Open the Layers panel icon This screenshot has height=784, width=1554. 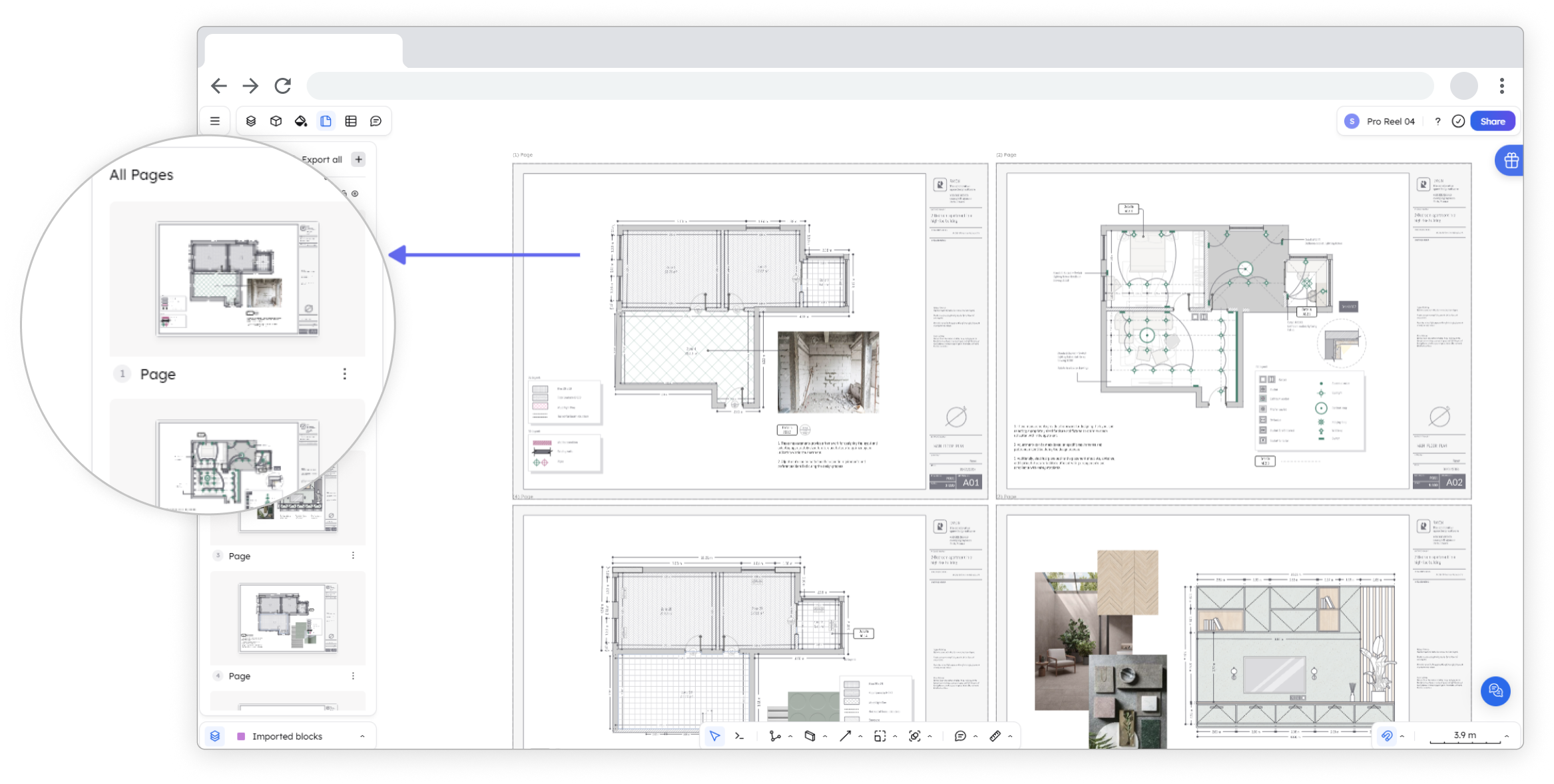click(251, 121)
